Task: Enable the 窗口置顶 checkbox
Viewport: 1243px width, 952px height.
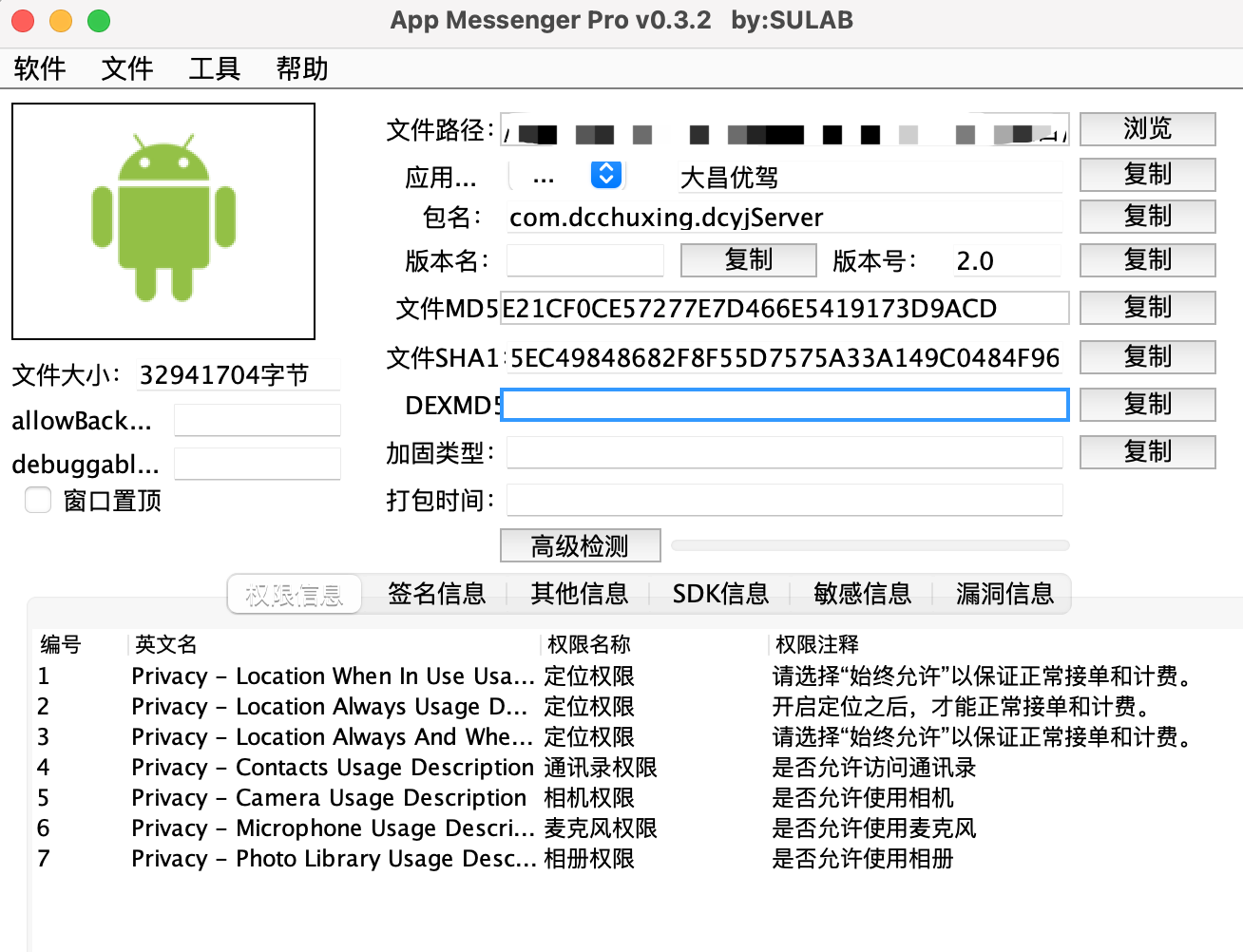Action: 38,500
